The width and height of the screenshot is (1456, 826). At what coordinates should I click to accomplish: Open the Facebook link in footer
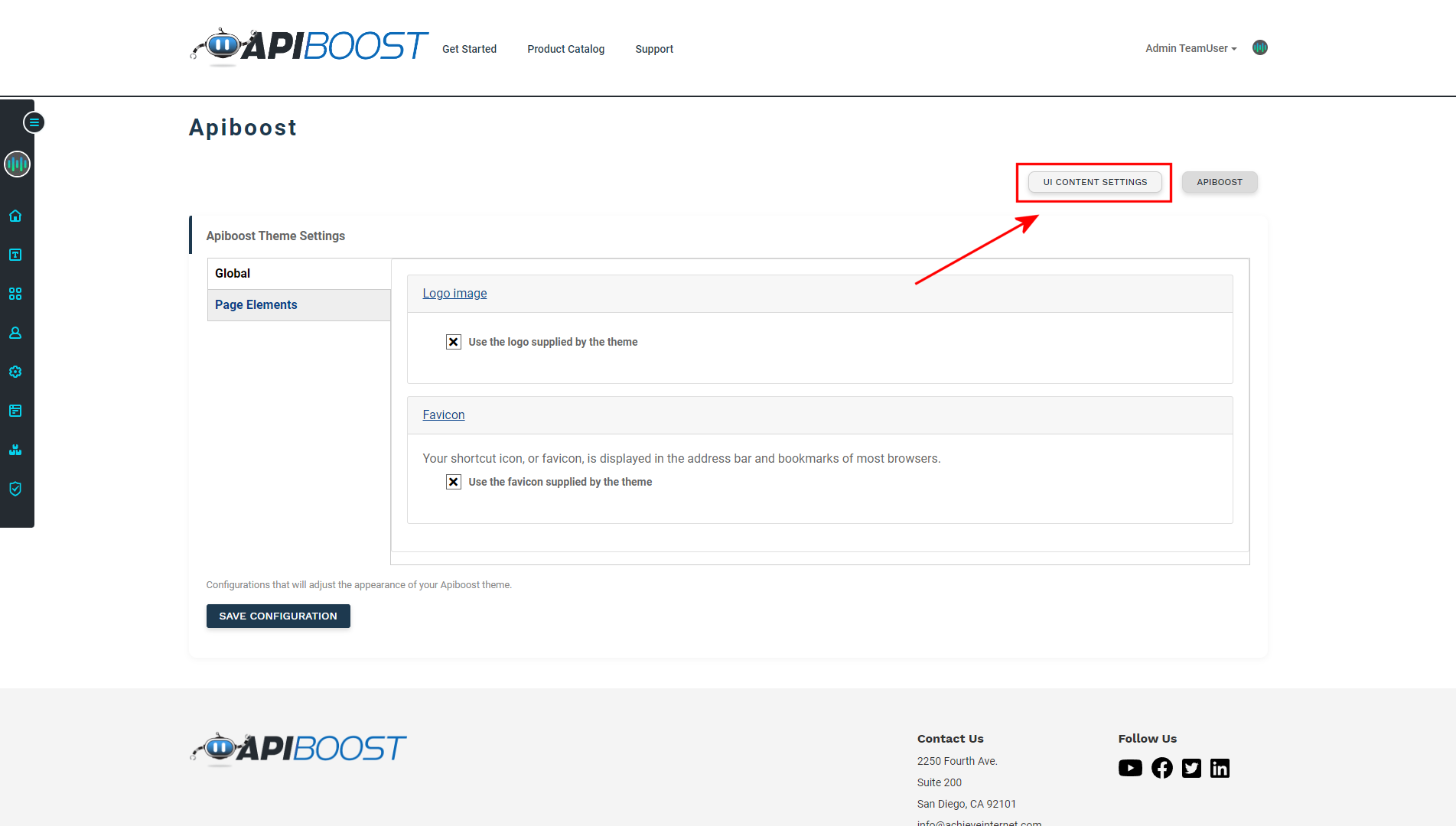pyautogui.click(x=1161, y=768)
